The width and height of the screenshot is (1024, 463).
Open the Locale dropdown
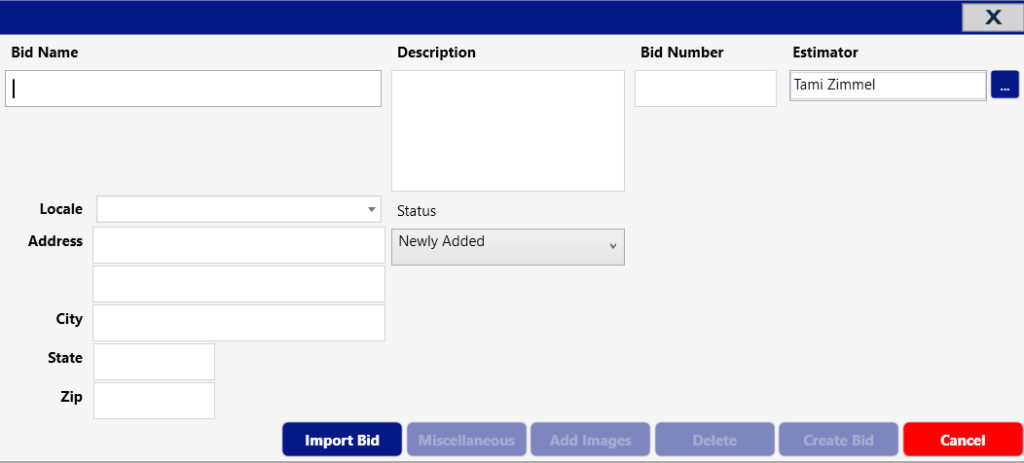[238, 209]
